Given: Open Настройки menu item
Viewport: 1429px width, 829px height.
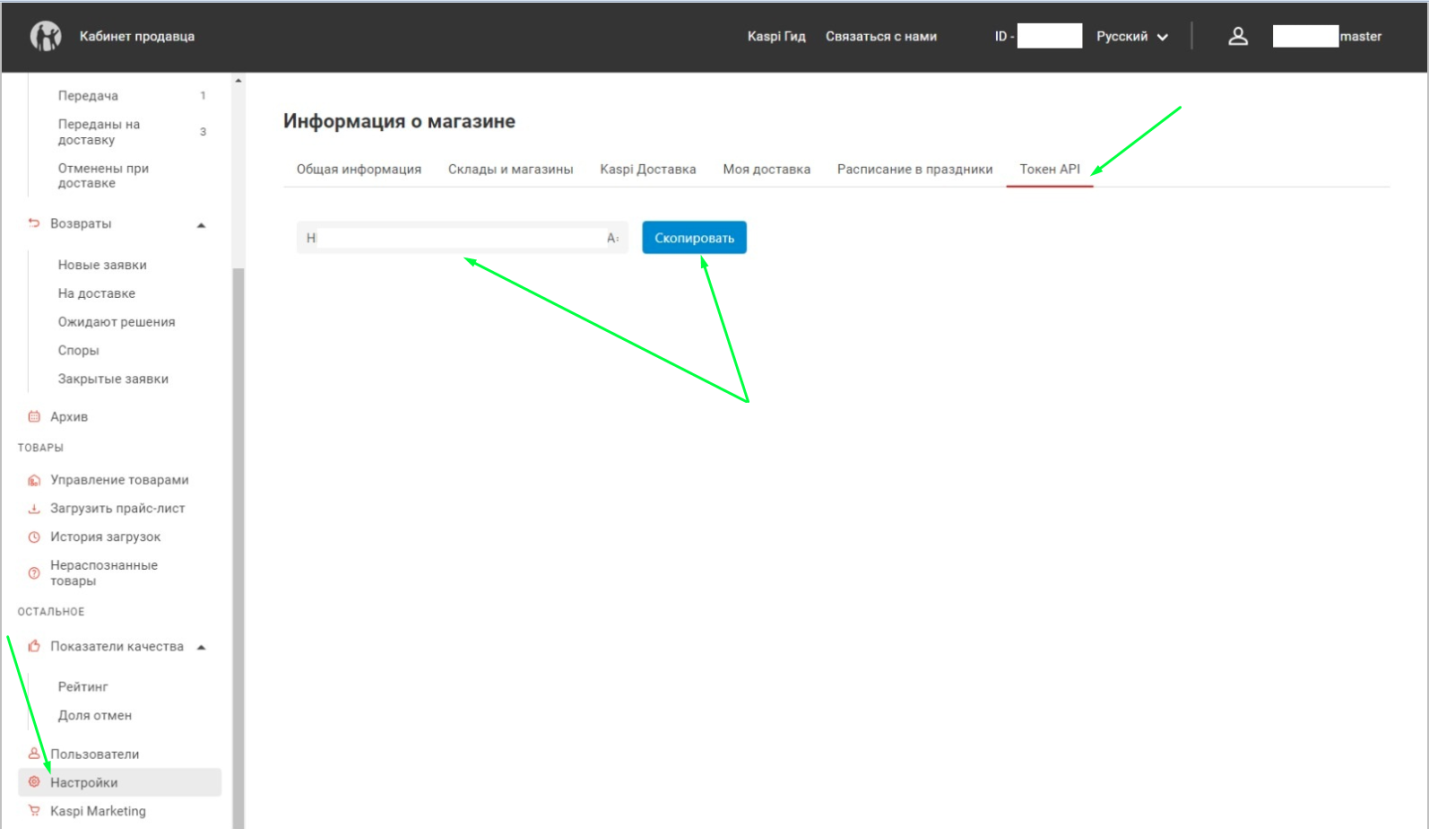Looking at the screenshot, I should (120, 782).
